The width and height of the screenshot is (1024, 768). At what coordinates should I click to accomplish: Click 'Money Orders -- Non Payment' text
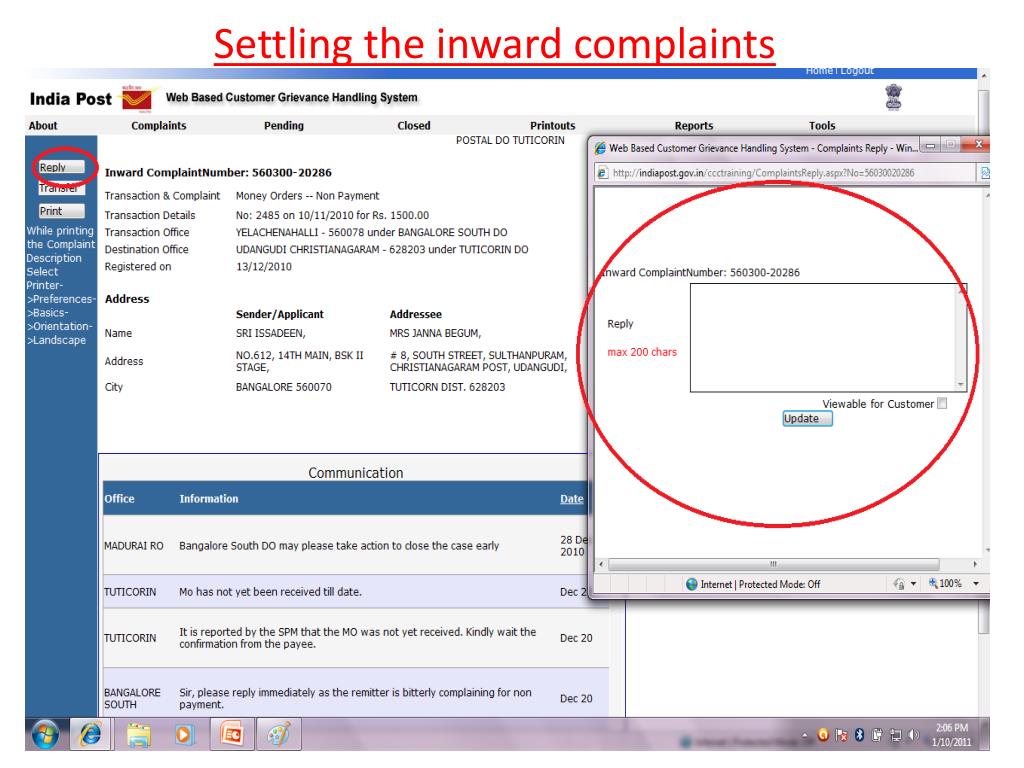(307, 196)
